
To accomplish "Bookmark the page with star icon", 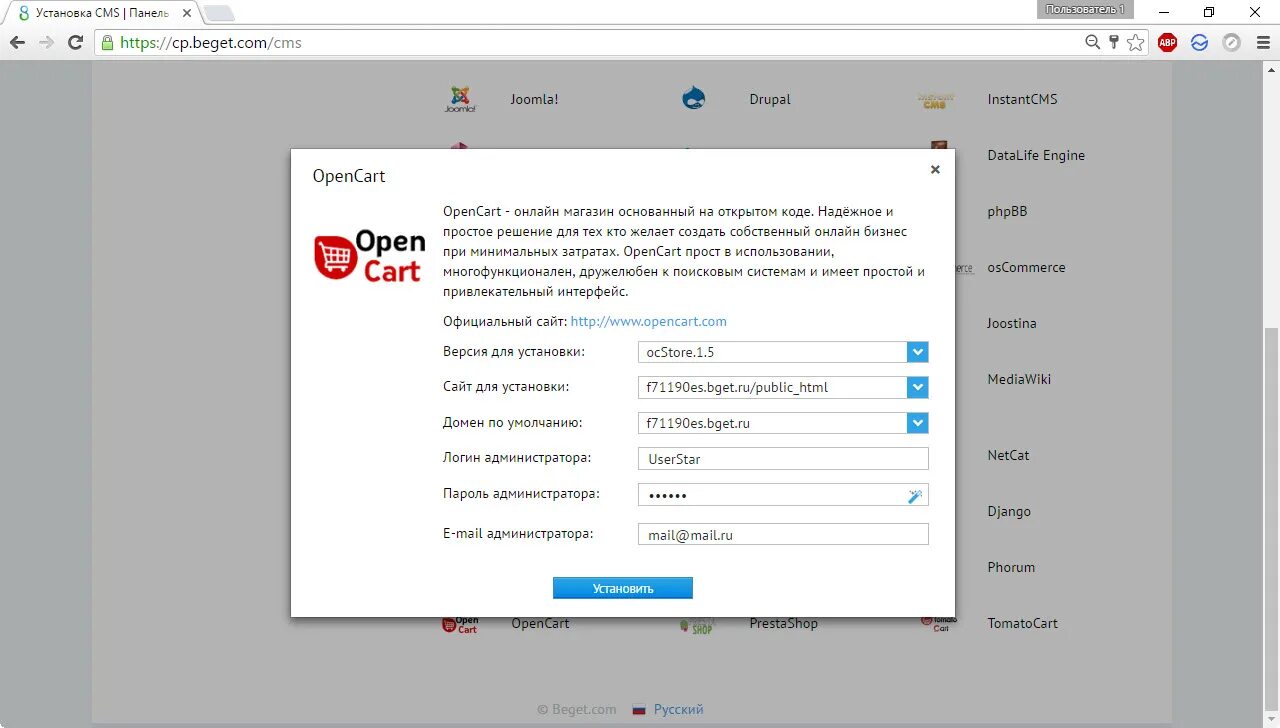I will [1136, 42].
